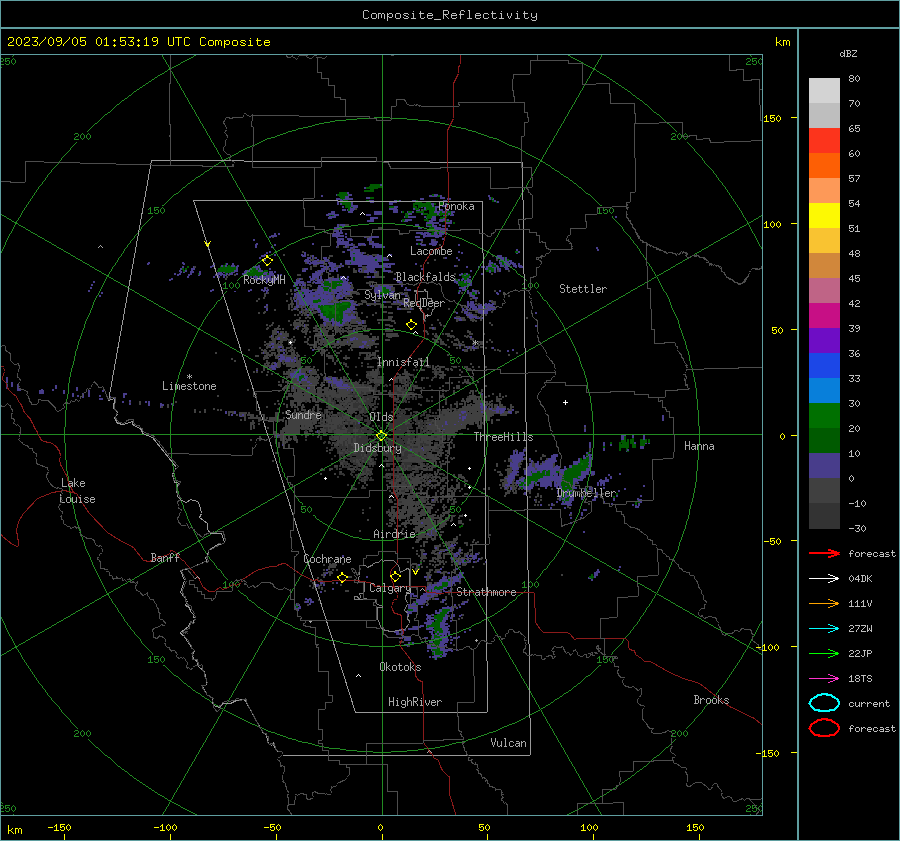Click the Sylvan label
Image resolution: width=900 pixels, height=841 pixels.
click(382, 295)
